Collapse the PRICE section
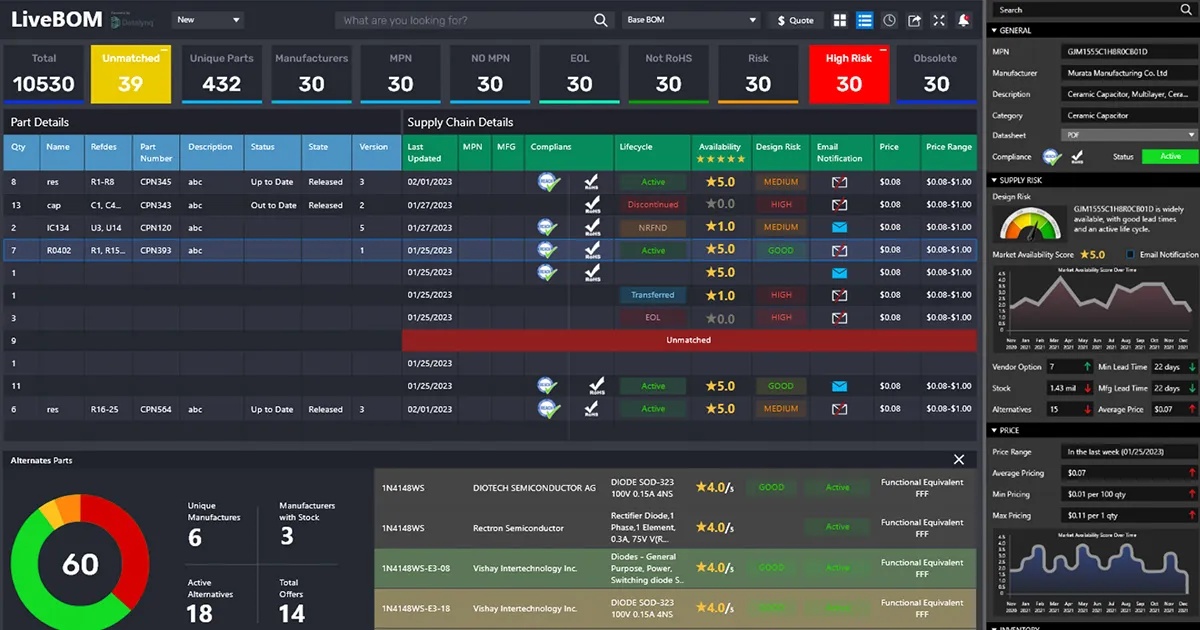Viewport: 1200px width, 630px height. (x=995, y=431)
